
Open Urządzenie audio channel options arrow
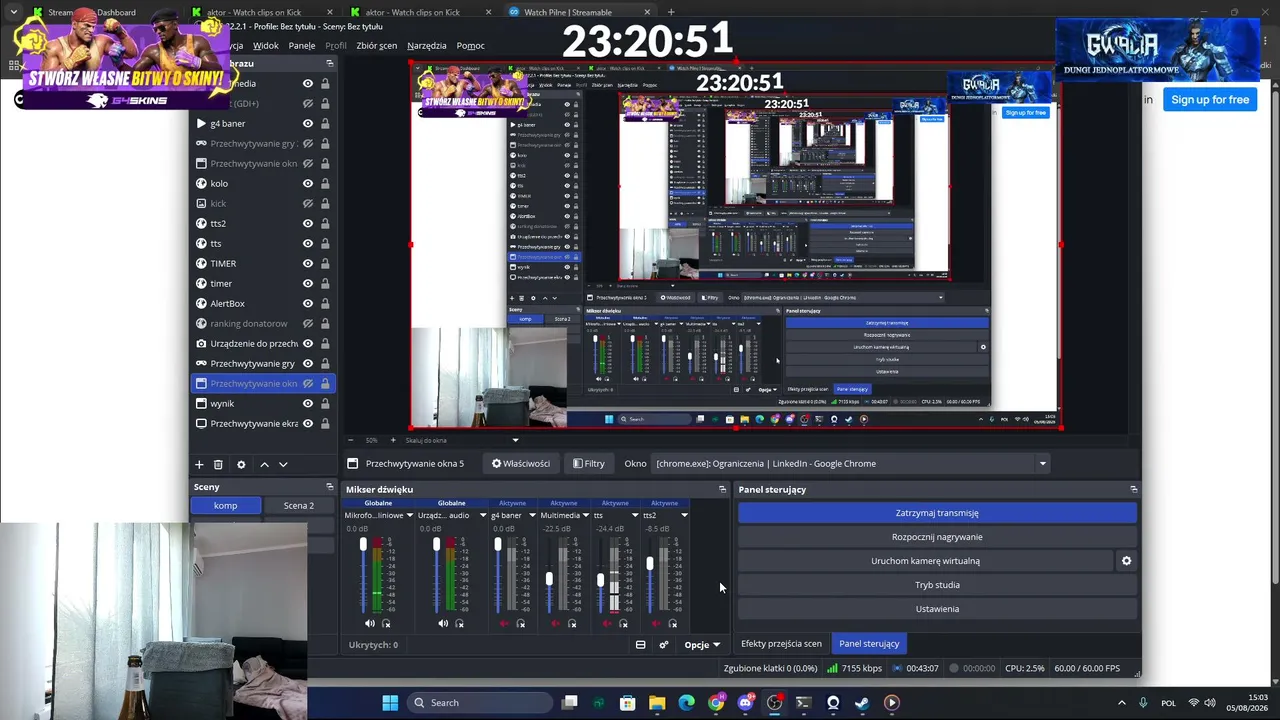pos(483,516)
